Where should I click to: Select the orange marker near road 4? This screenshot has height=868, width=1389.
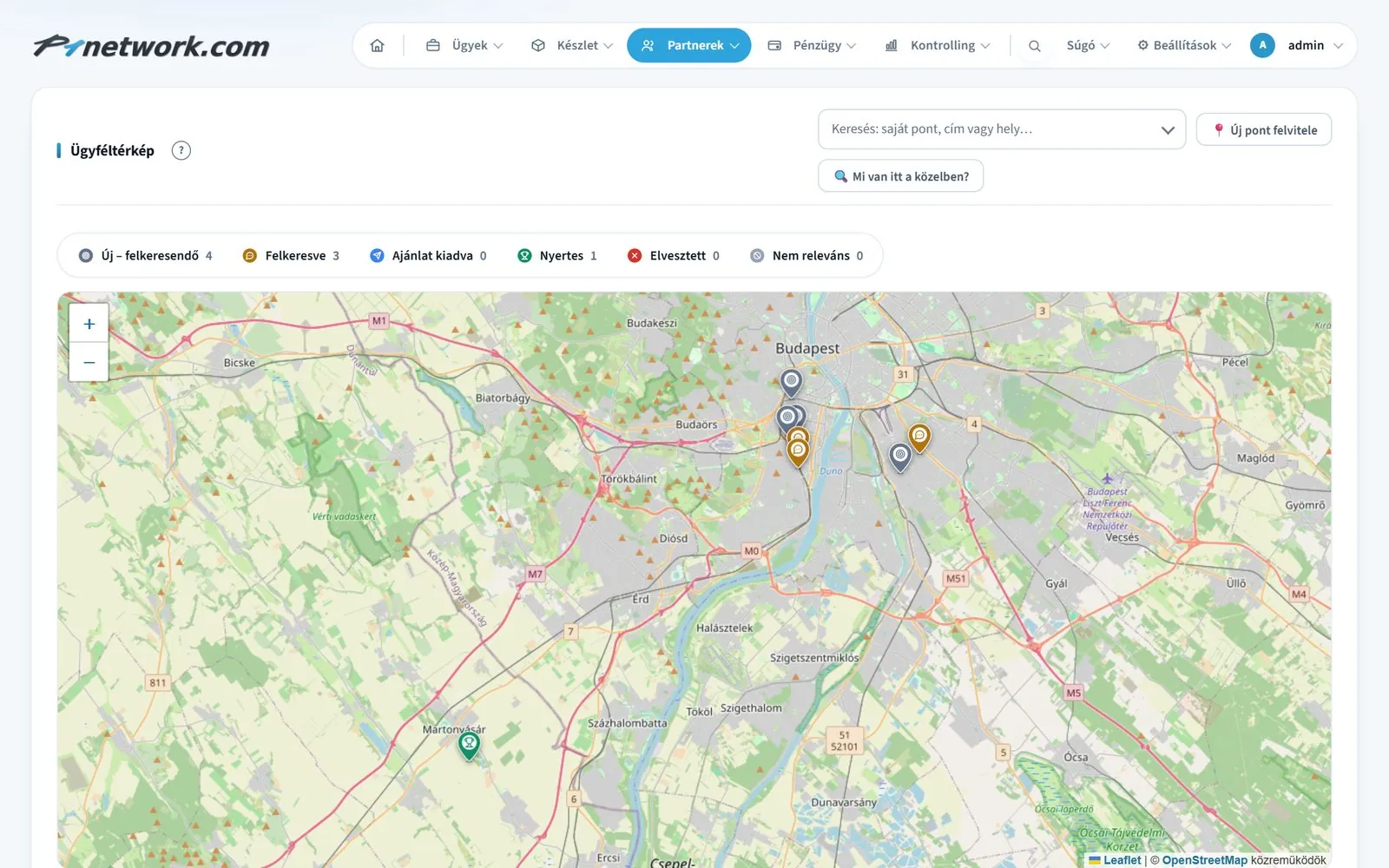click(x=919, y=437)
